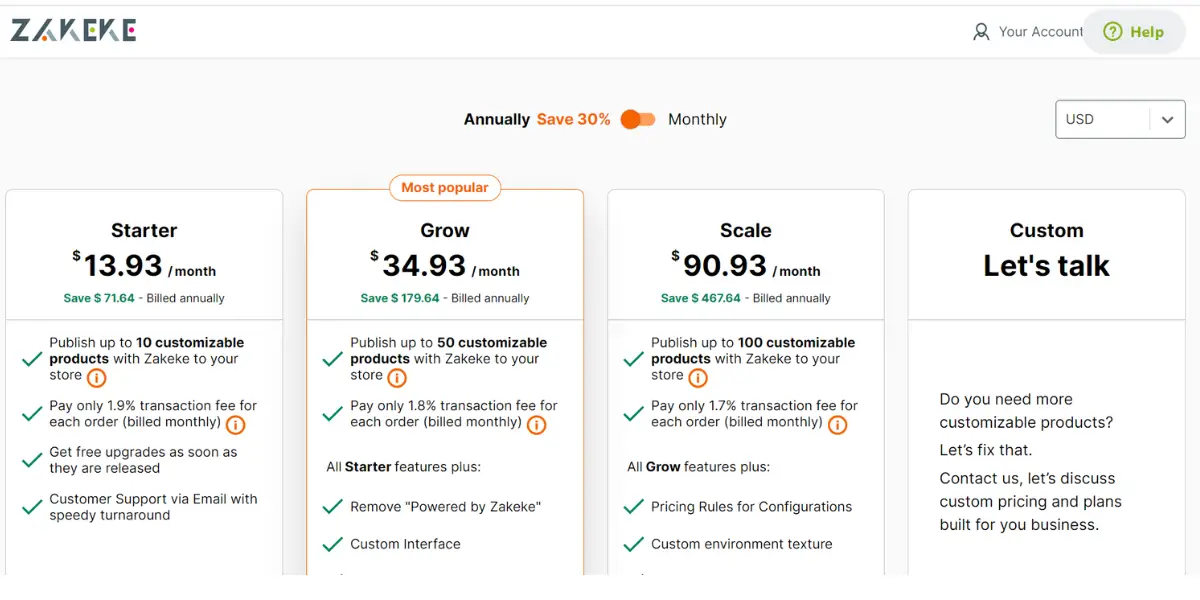This screenshot has width=1200, height=600.
Task: Open the USD currency dropdown
Action: [1120, 119]
